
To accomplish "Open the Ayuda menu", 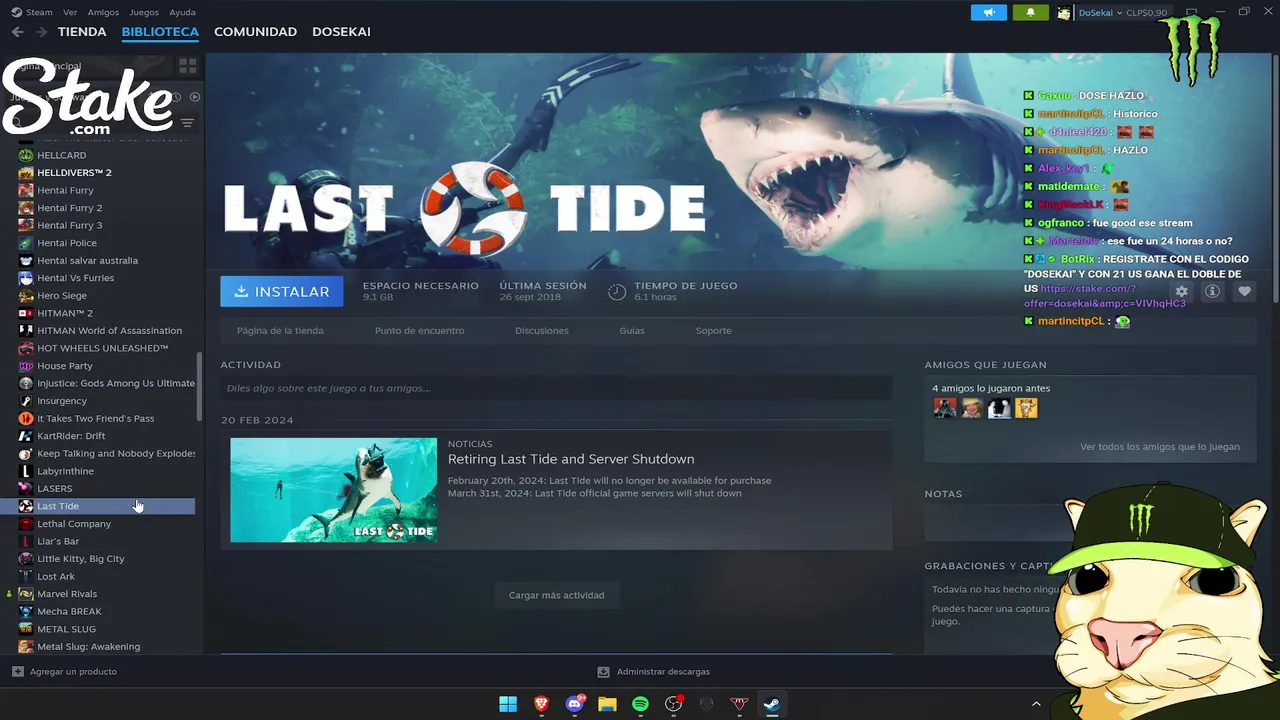I will (x=183, y=12).
